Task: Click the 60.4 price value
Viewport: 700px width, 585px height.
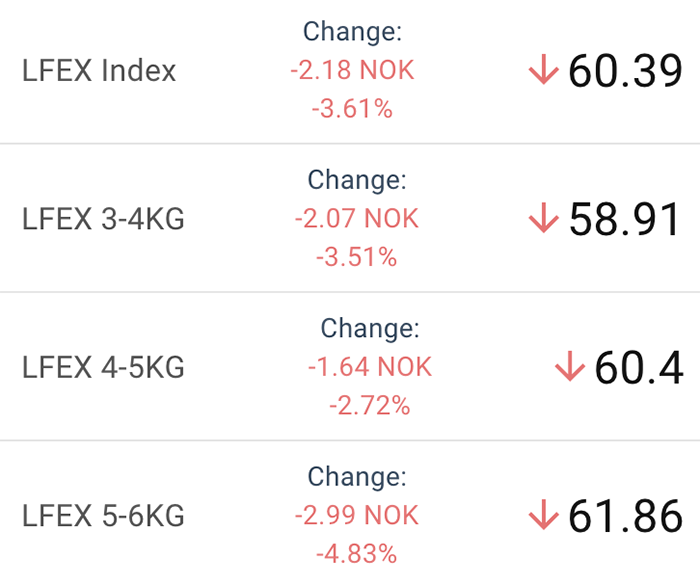Action: [639, 368]
